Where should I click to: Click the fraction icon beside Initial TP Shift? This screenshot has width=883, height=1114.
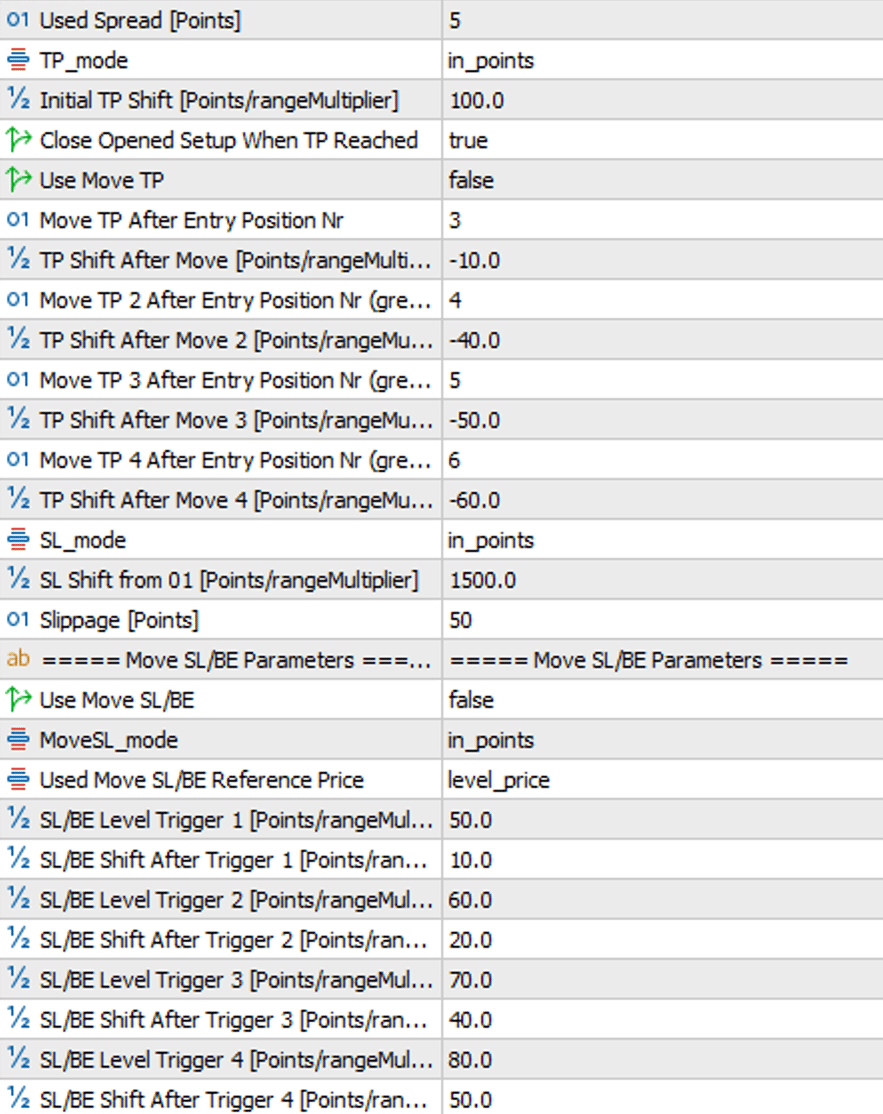tap(18, 99)
